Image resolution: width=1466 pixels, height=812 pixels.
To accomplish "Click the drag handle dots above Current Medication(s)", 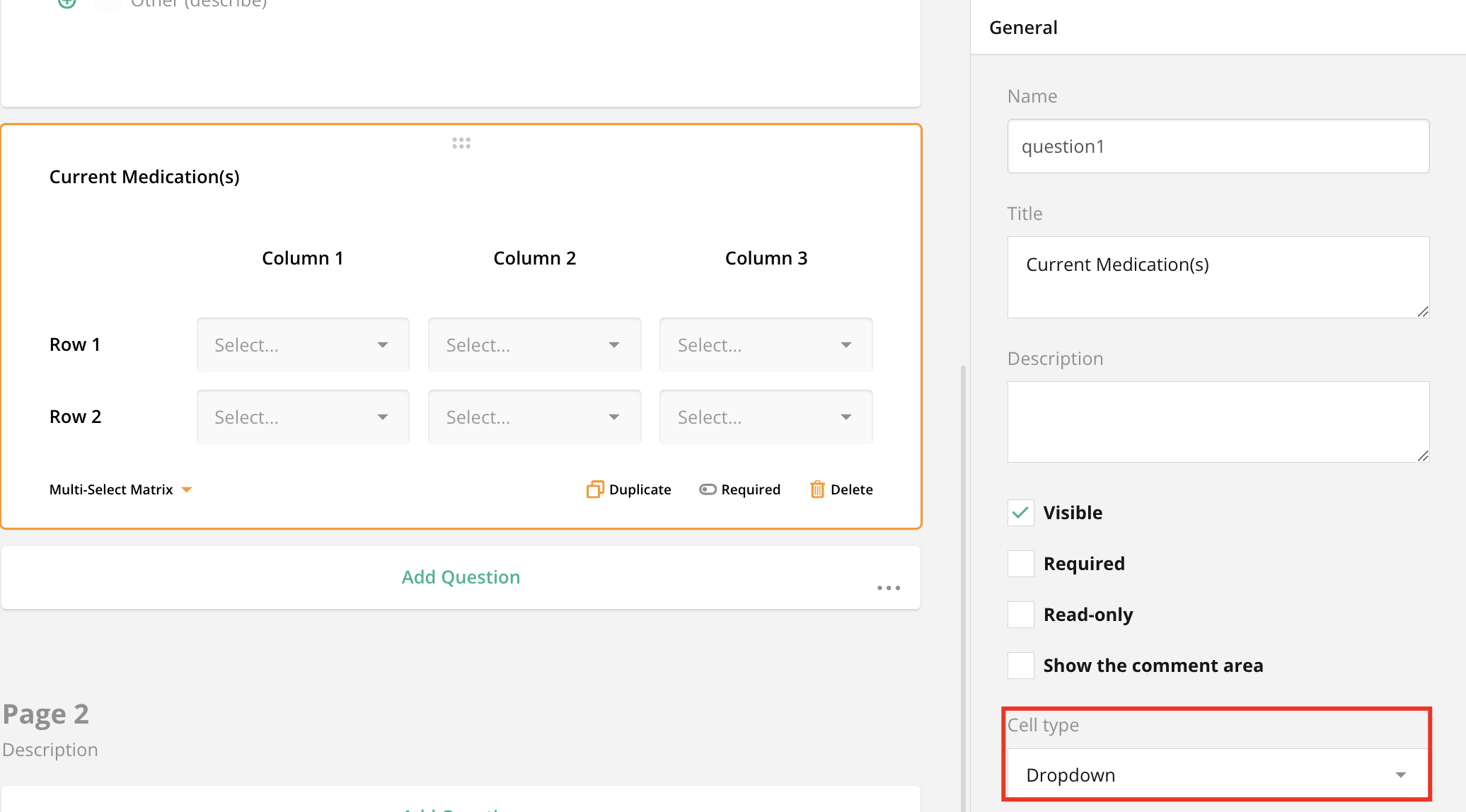I will pyautogui.click(x=461, y=143).
